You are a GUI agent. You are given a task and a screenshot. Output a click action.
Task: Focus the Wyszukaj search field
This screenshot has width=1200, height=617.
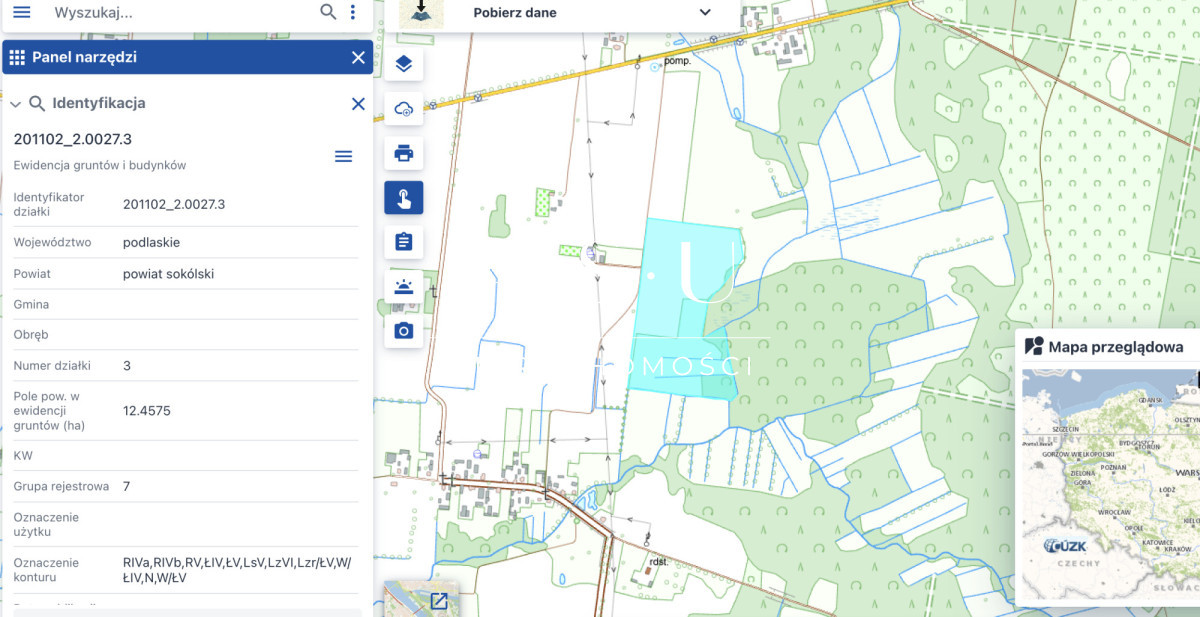pos(180,13)
